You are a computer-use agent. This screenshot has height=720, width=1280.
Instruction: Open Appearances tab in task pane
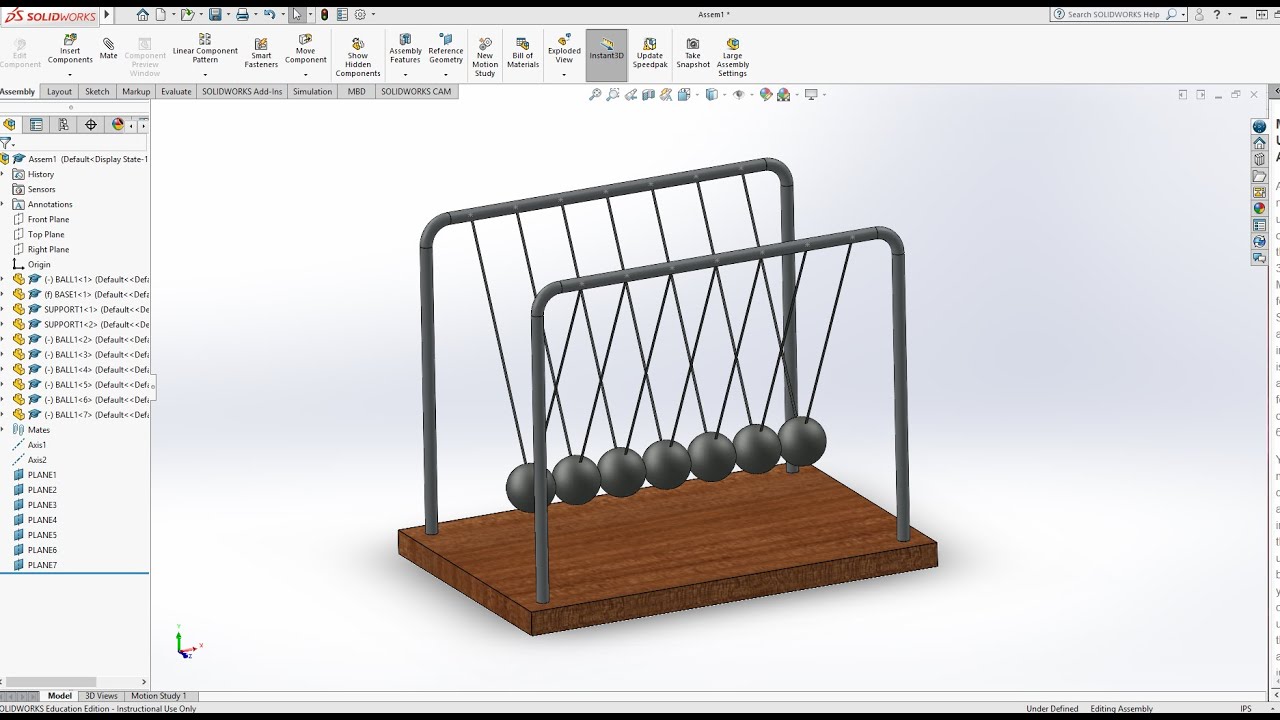pyautogui.click(x=1260, y=208)
